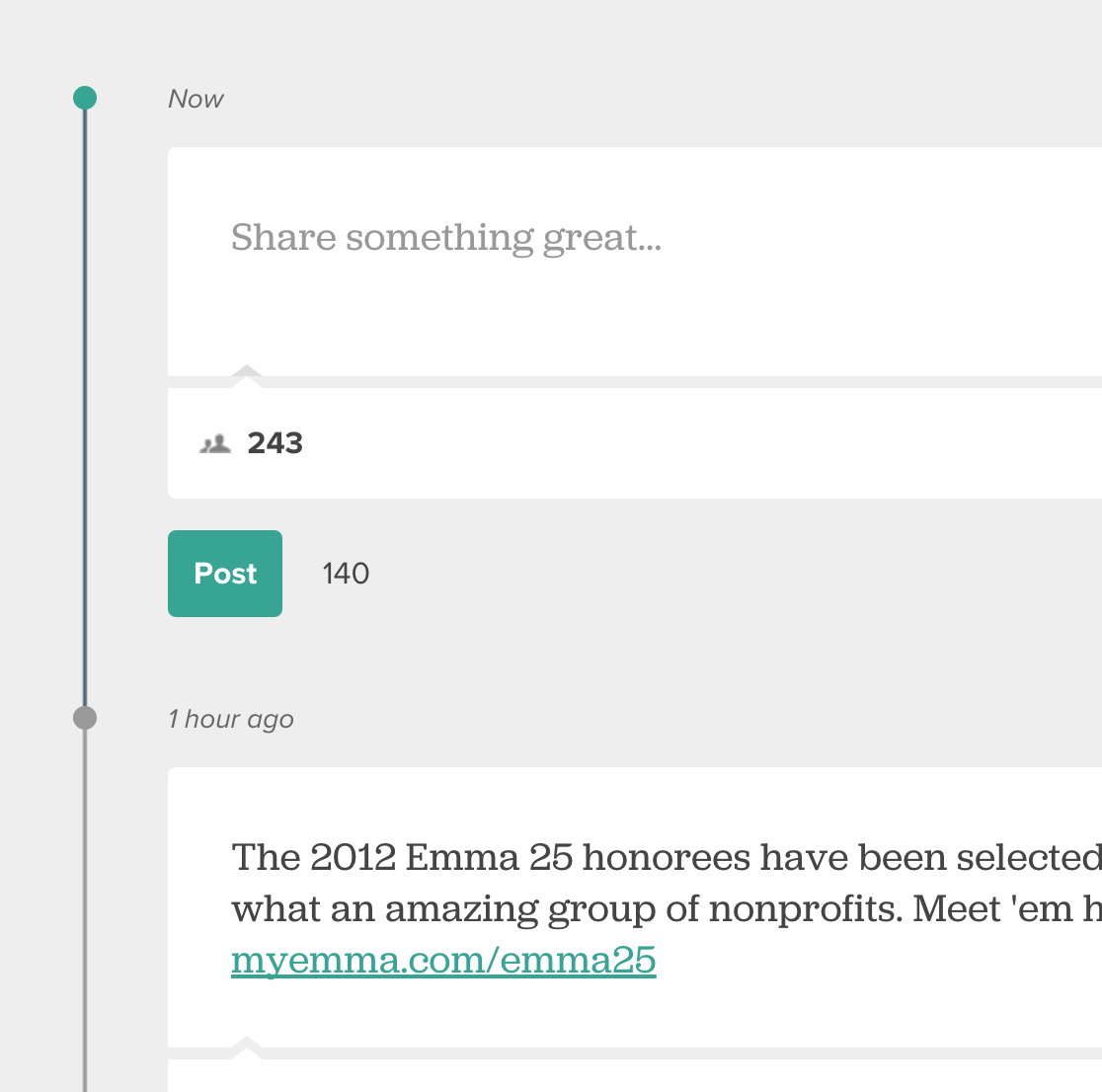This screenshot has width=1102, height=1092.
Task: Click the gray 1 hour ago timeline dot
Action: [x=85, y=718]
